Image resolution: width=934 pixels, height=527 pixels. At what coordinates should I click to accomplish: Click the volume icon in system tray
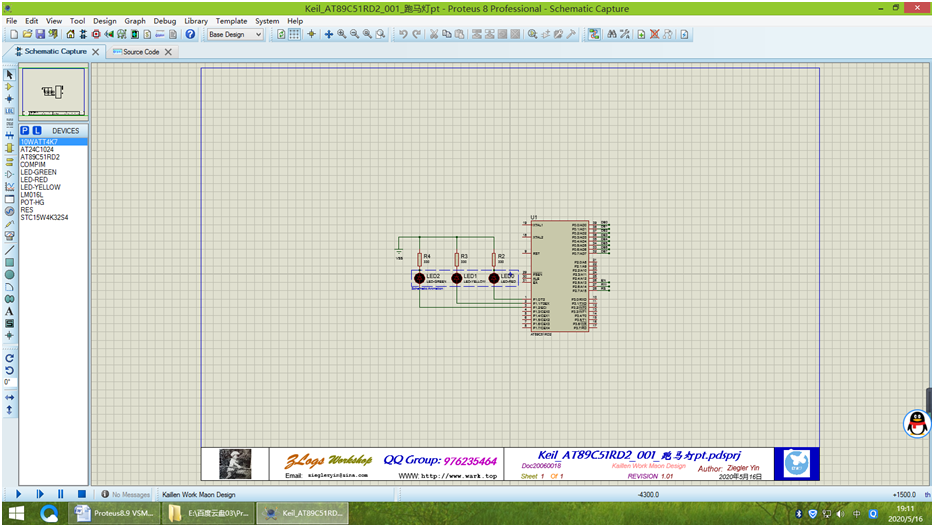coord(840,514)
